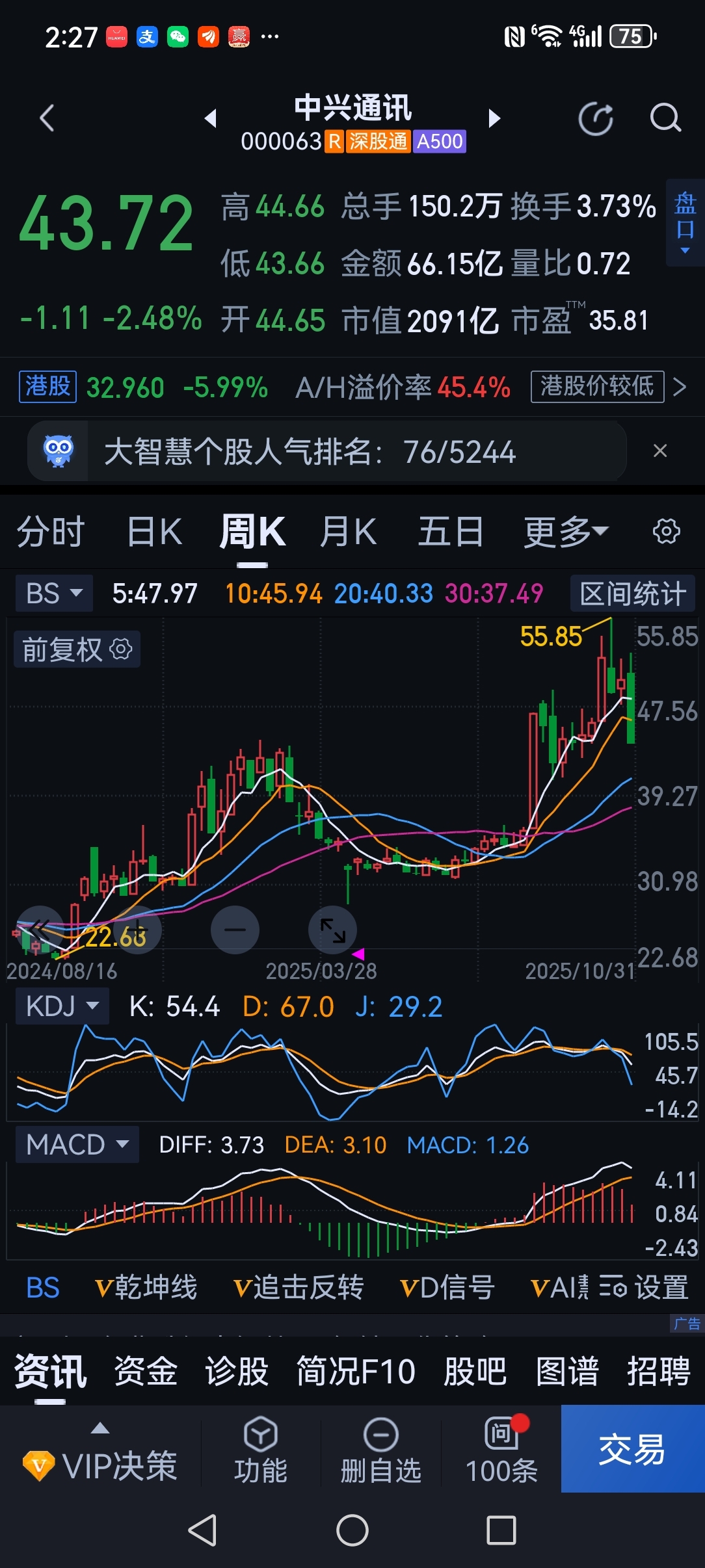This screenshot has width=705, height=1568.
Task: Tap the 22.63 low price label
Action: pos(115,937)
